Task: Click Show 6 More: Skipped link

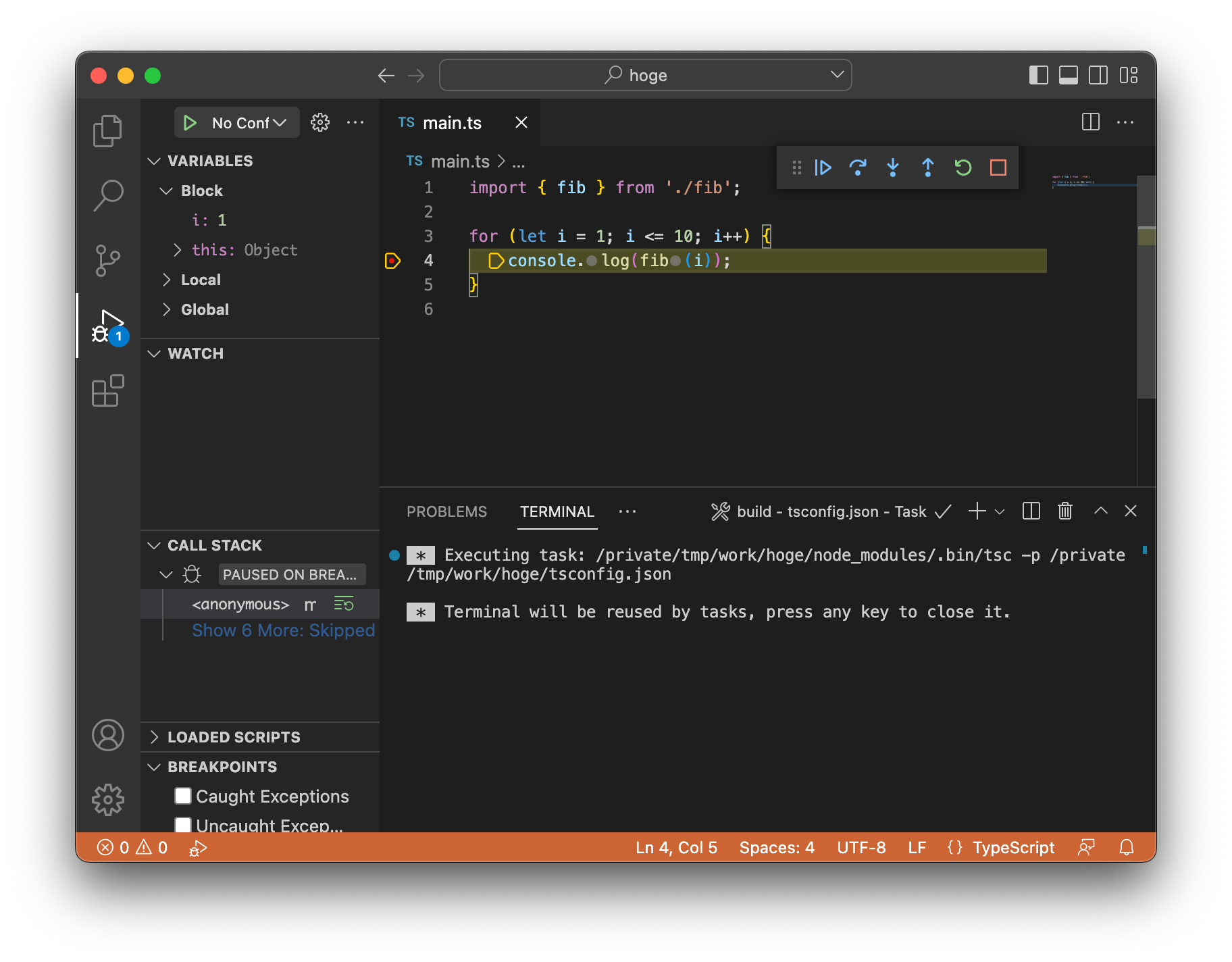Action: pyautogui.click(x=283, y=630)
